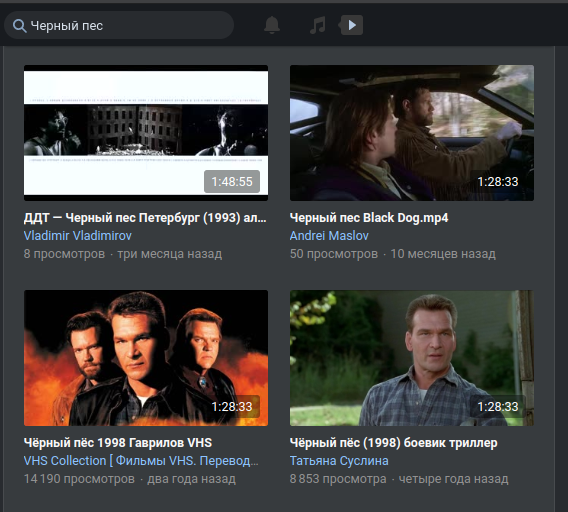Viewport: 568px width, 512px height.
Task: Open the video player icon
Action: [x=351, y=25]
